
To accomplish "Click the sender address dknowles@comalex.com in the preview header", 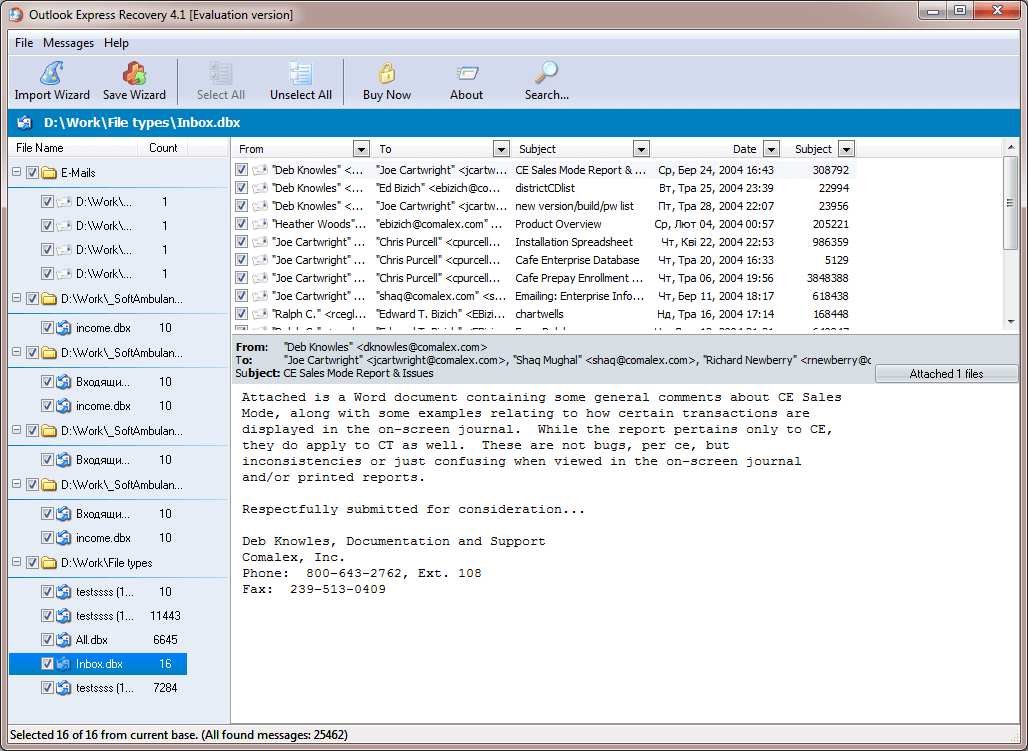I will coord(422,347).
